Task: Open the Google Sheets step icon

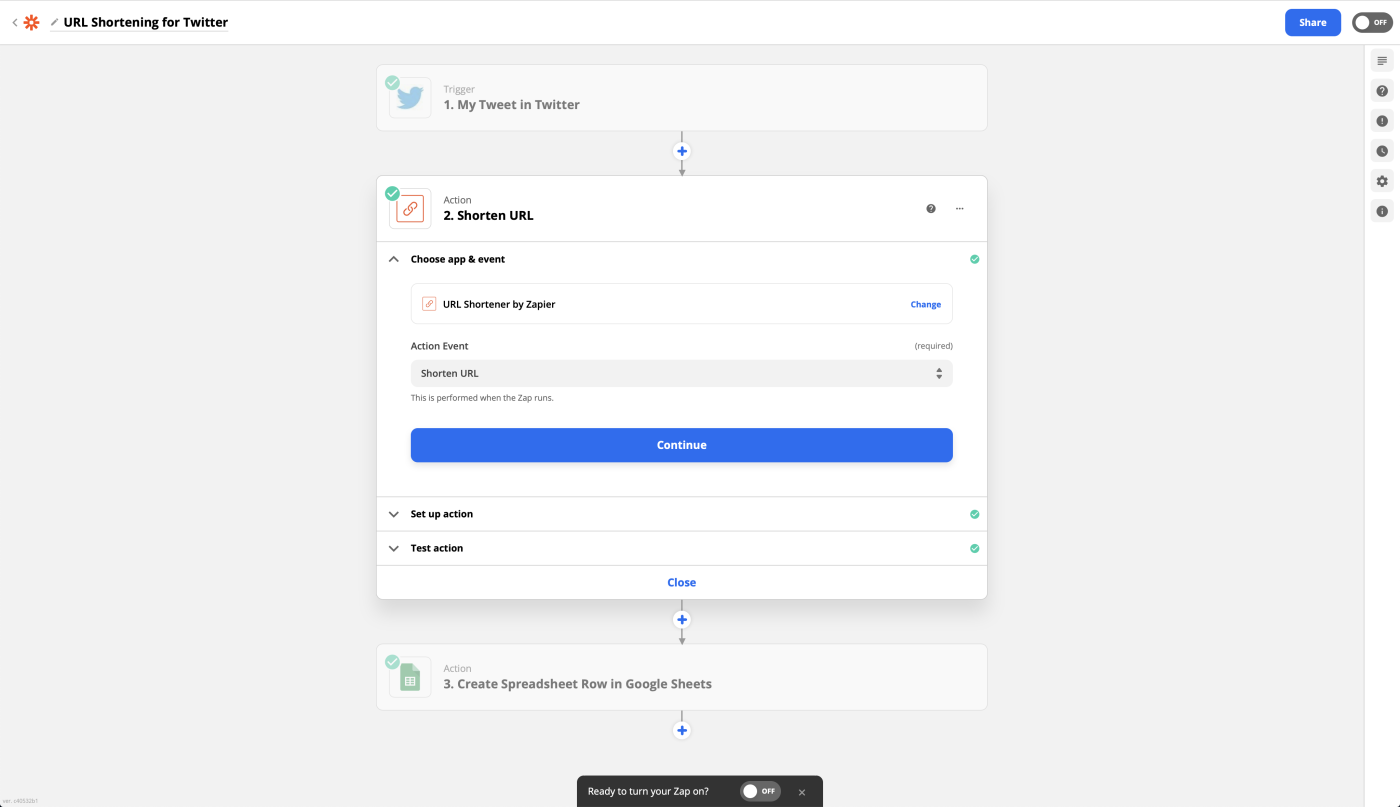Action: [x=410, y=677]
